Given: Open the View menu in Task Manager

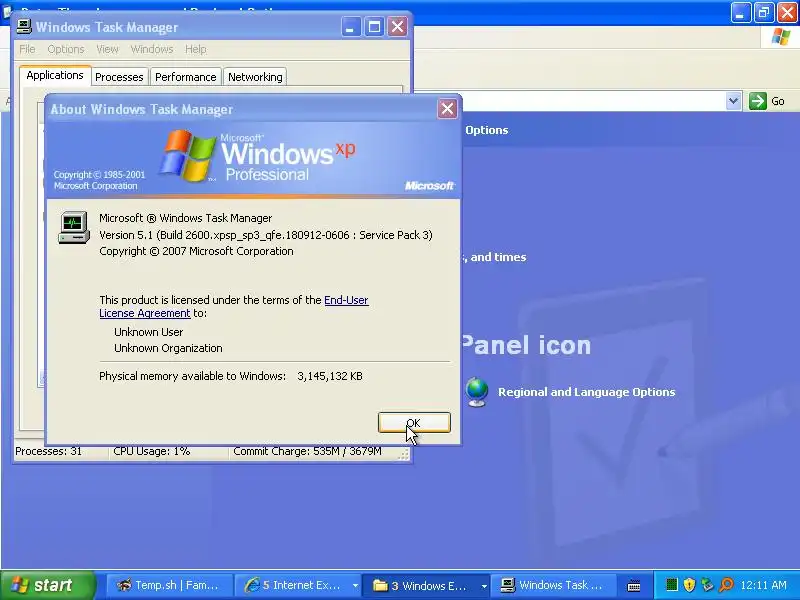Looking at the screenshot, I should click(107, 49).
